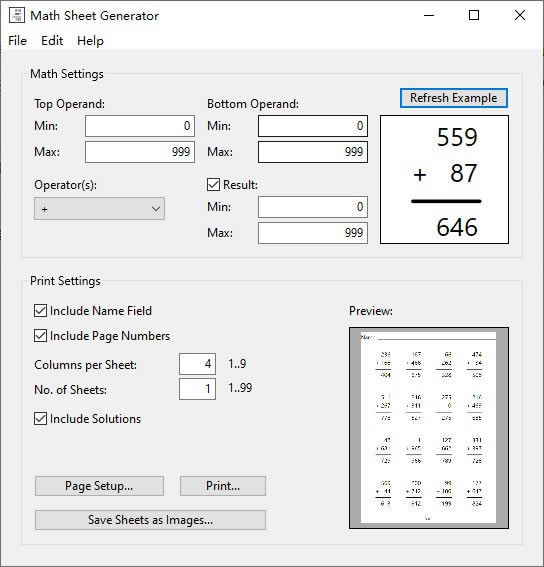The width and height of the screenshot is (544, 567).
Task: Focus the Top Operand Max field
Action: click(140, 152)
